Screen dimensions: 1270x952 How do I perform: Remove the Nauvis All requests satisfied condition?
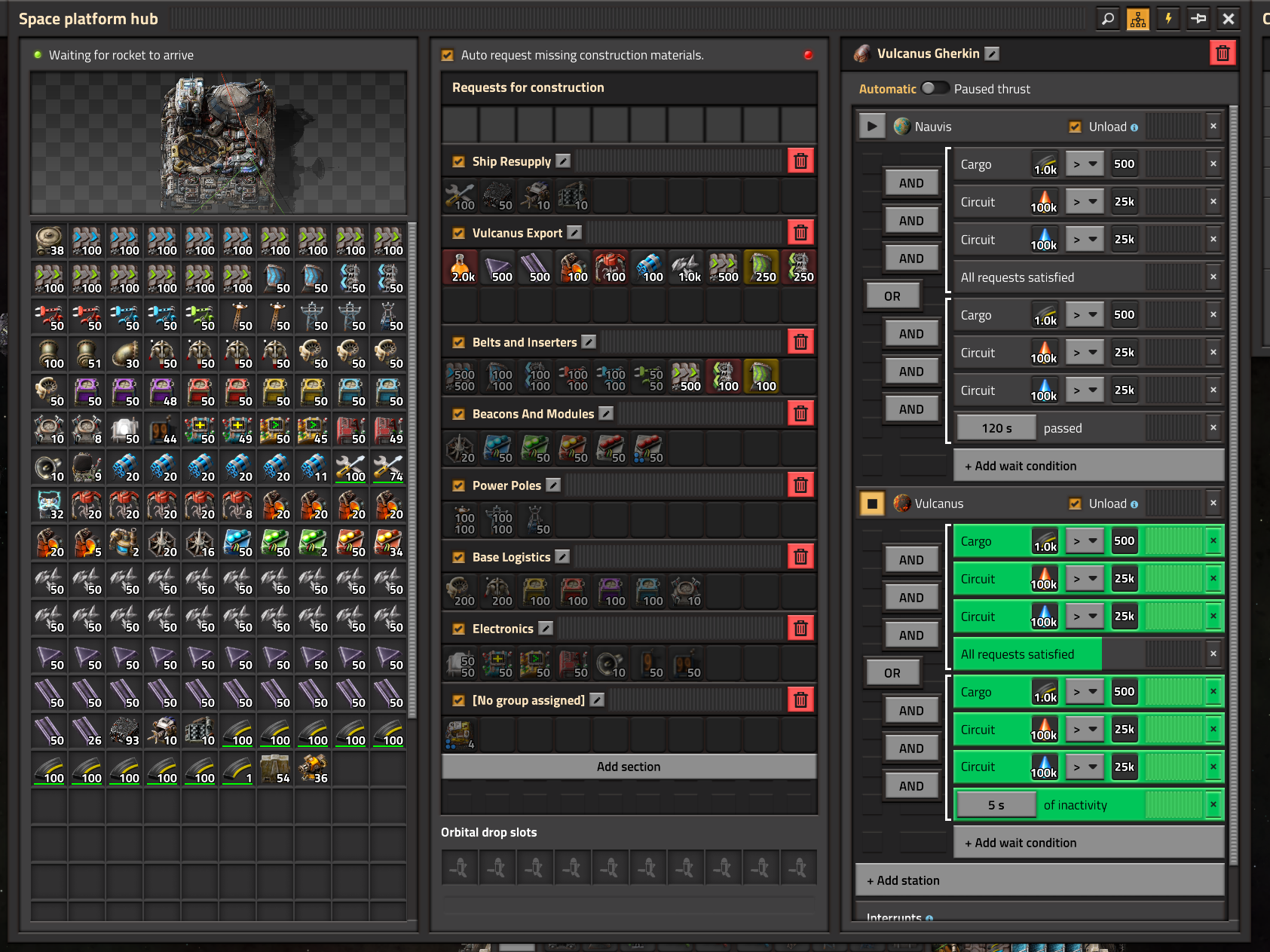pos(1213,277)
